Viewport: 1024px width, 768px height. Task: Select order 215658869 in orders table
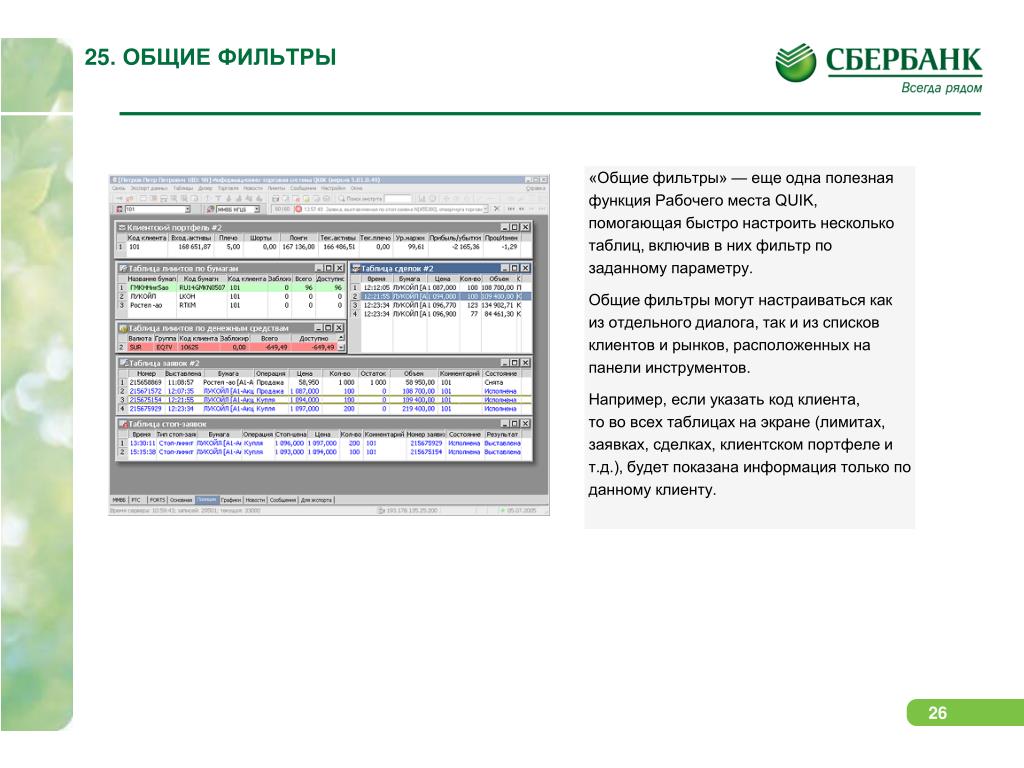click(x=325, y=382)
